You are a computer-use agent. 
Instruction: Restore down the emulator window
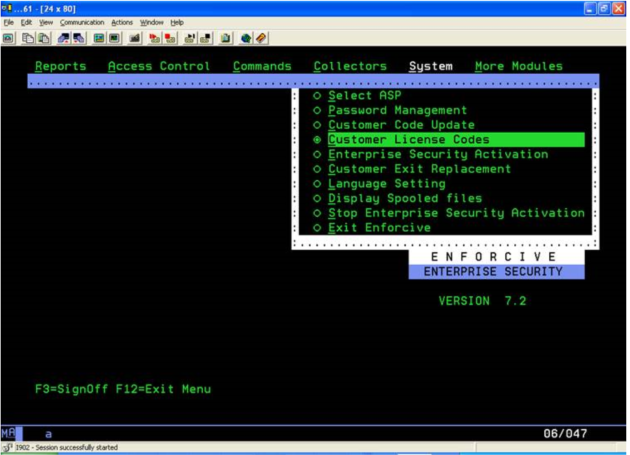[604, 8]
